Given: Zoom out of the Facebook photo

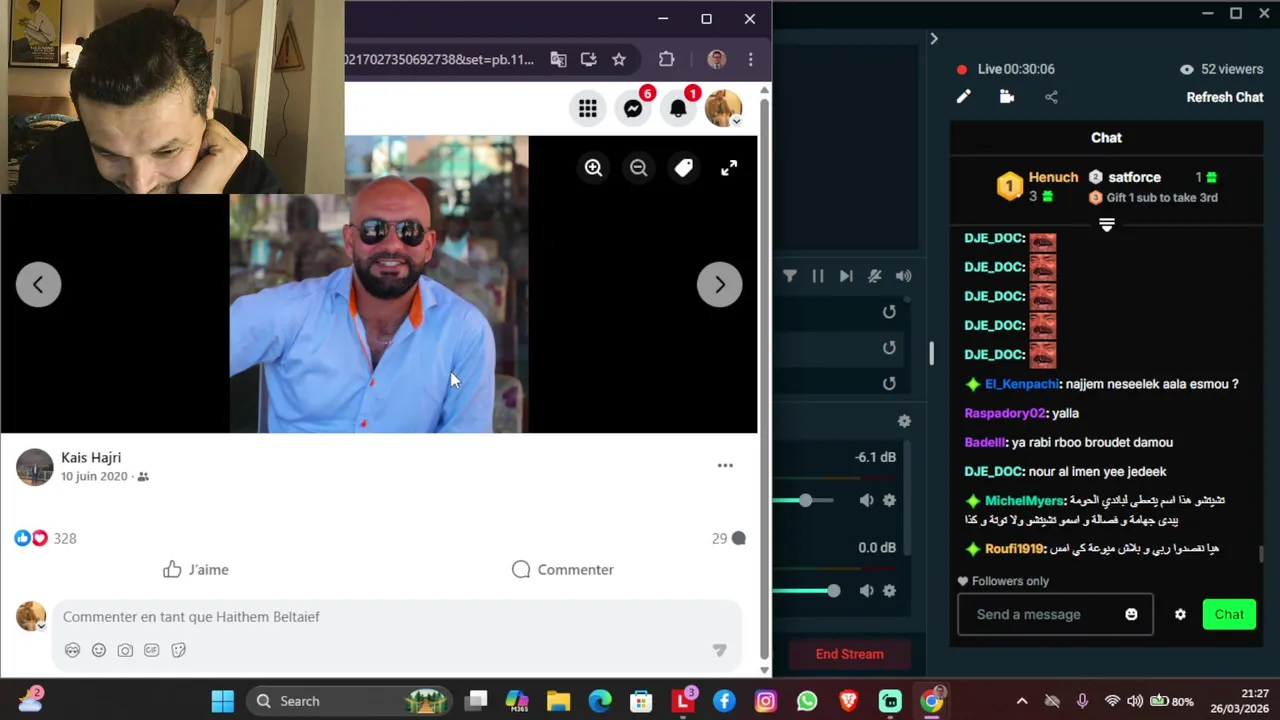Looking at the screenshot, I should click(x=638, y=168).
